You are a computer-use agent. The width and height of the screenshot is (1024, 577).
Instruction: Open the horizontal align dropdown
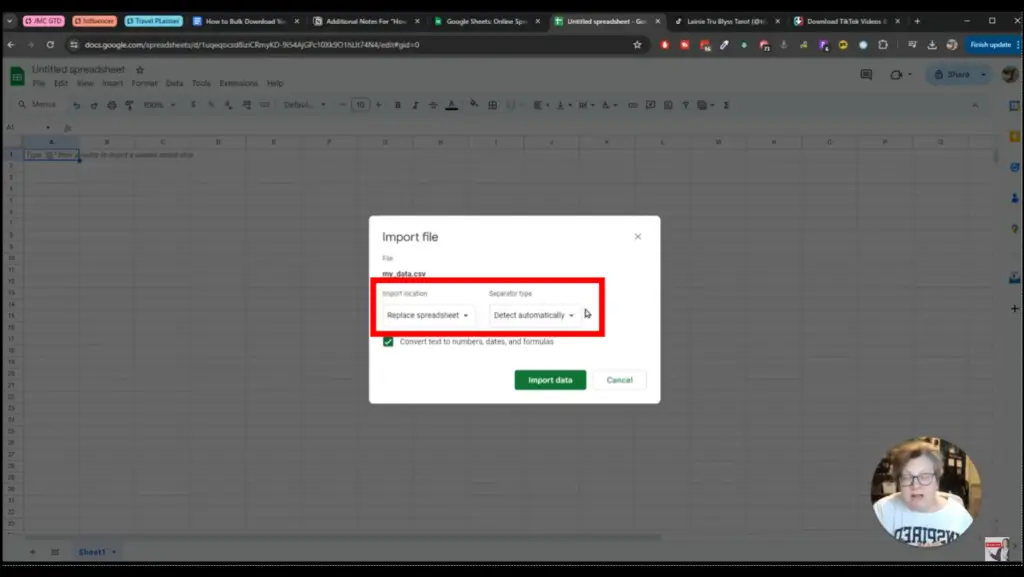(x=540, y=105)
